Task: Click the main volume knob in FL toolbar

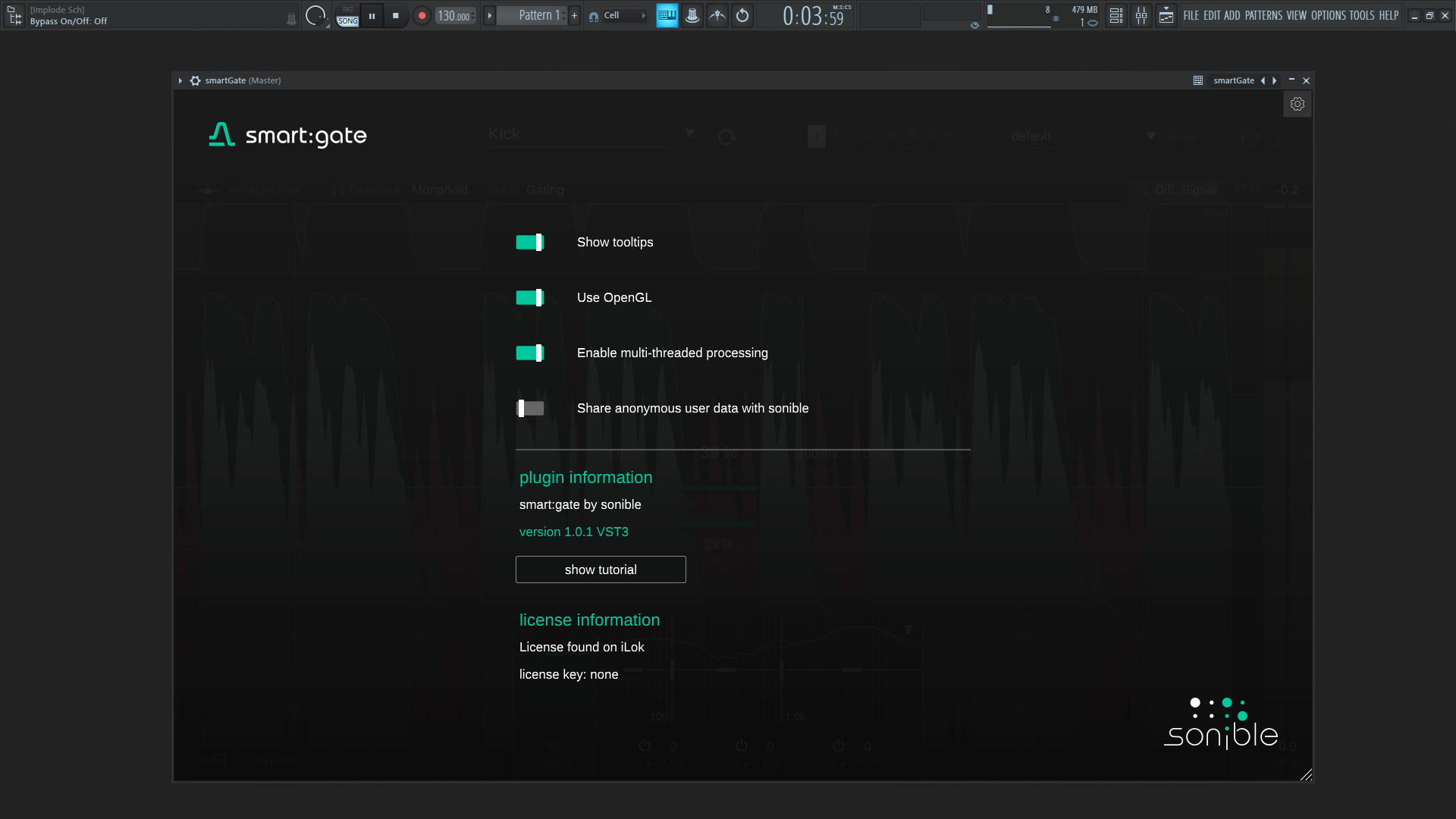Action: coord(315,15)
